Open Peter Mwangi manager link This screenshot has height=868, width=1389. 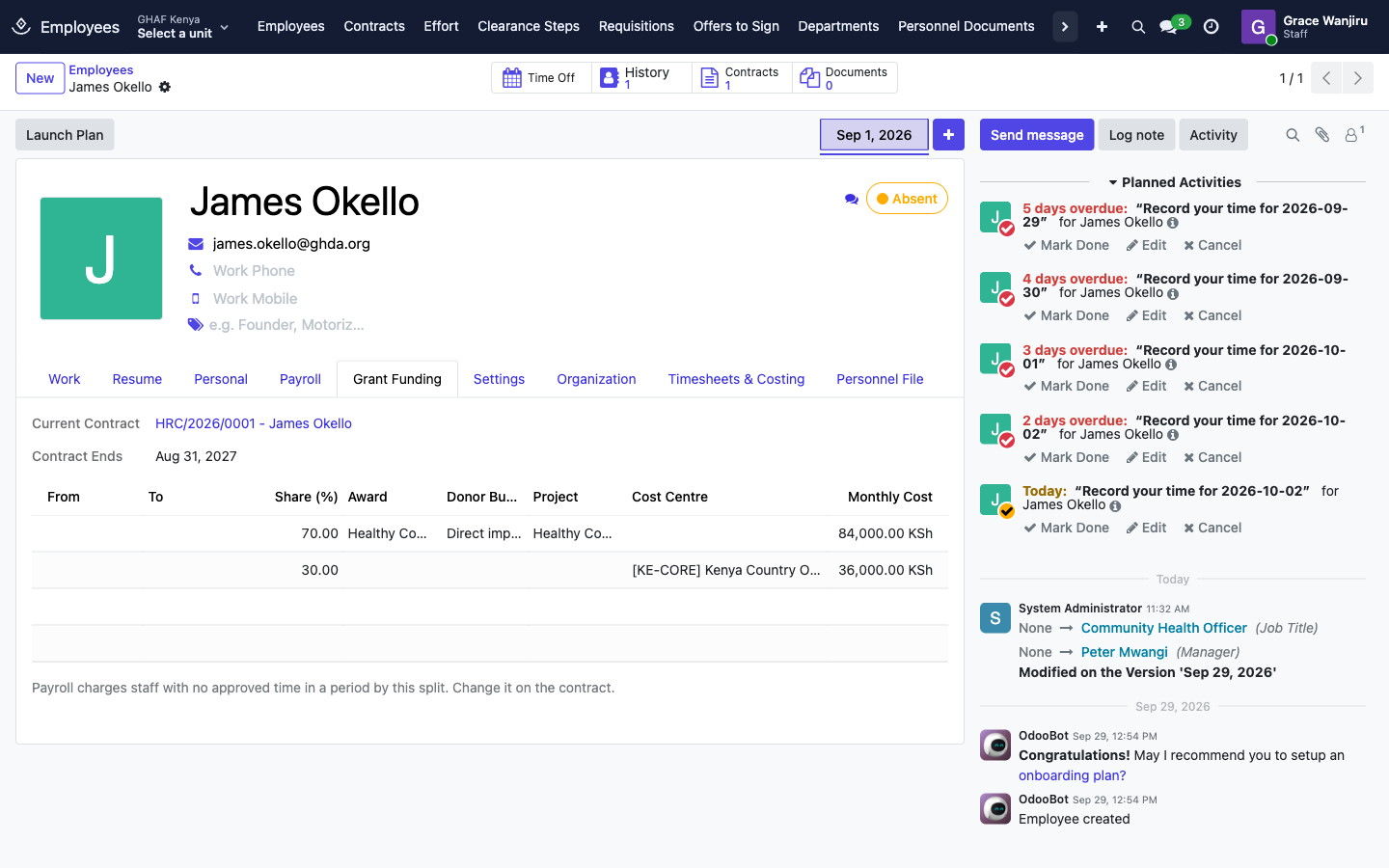click(1124, 652)
